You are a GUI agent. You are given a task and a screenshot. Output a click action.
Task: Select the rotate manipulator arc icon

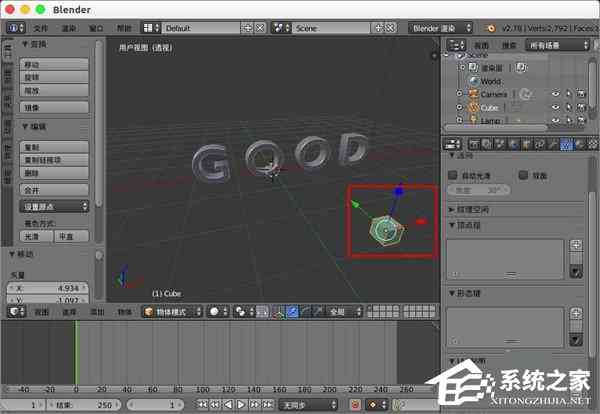(x=305, y=312)
